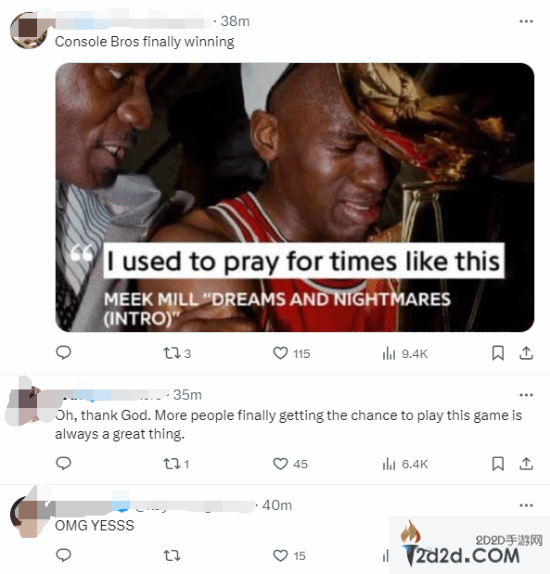Retweet the OMG YESSS tweet

click(172, 556)
